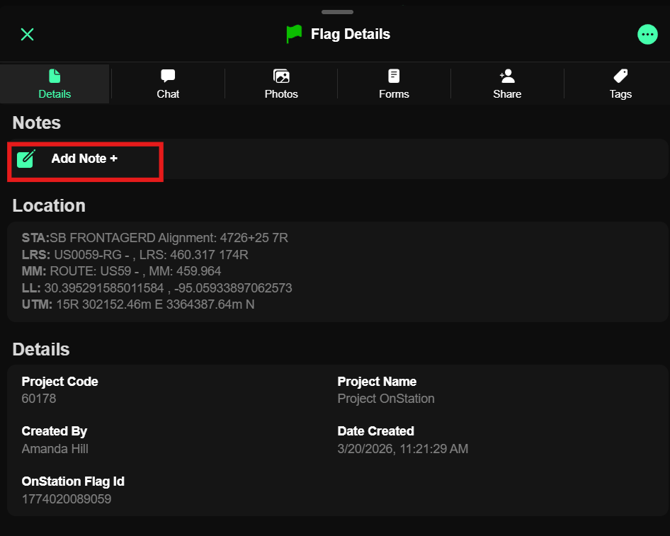Switch to the Details tab
This screenshot has width=670, height=536.
[55, 84]
